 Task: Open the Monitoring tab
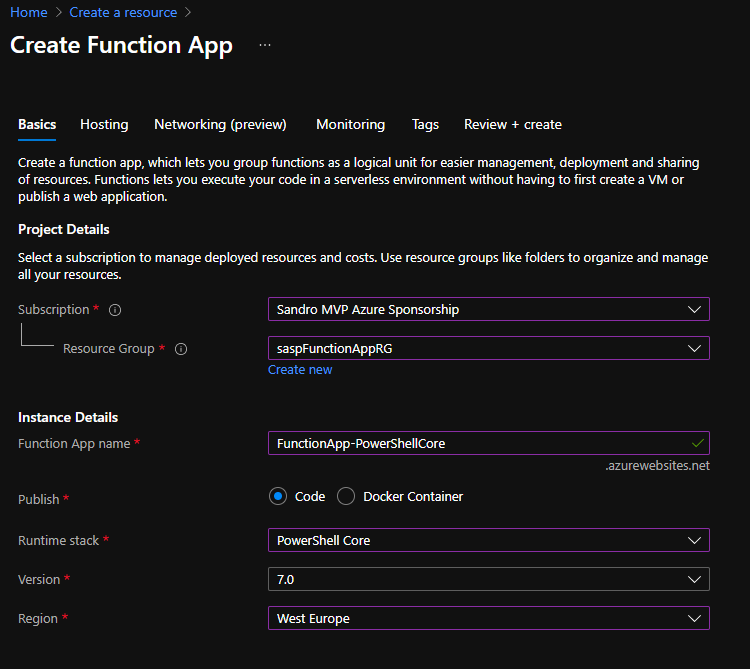pyautogui.click(x=350, y=124)
